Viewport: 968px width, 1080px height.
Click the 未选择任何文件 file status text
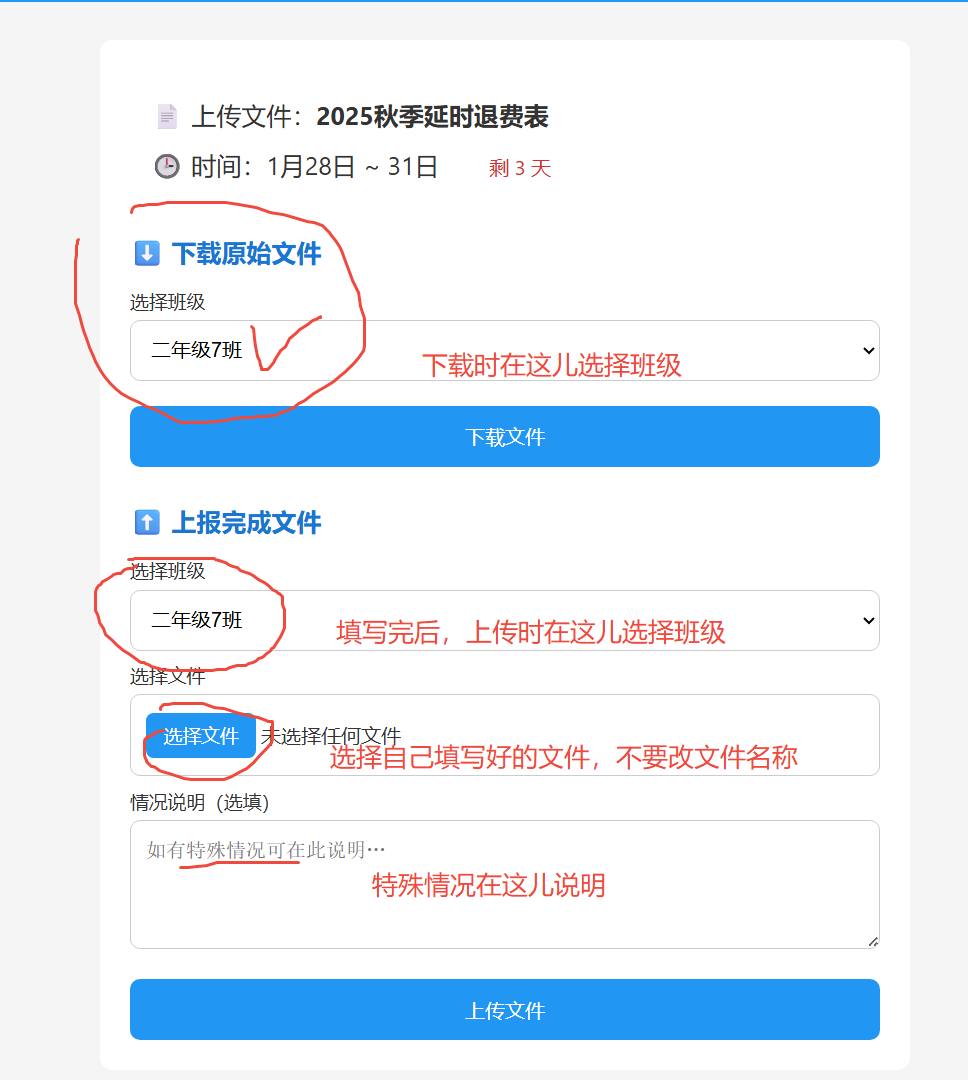click(x=331, y=736)
